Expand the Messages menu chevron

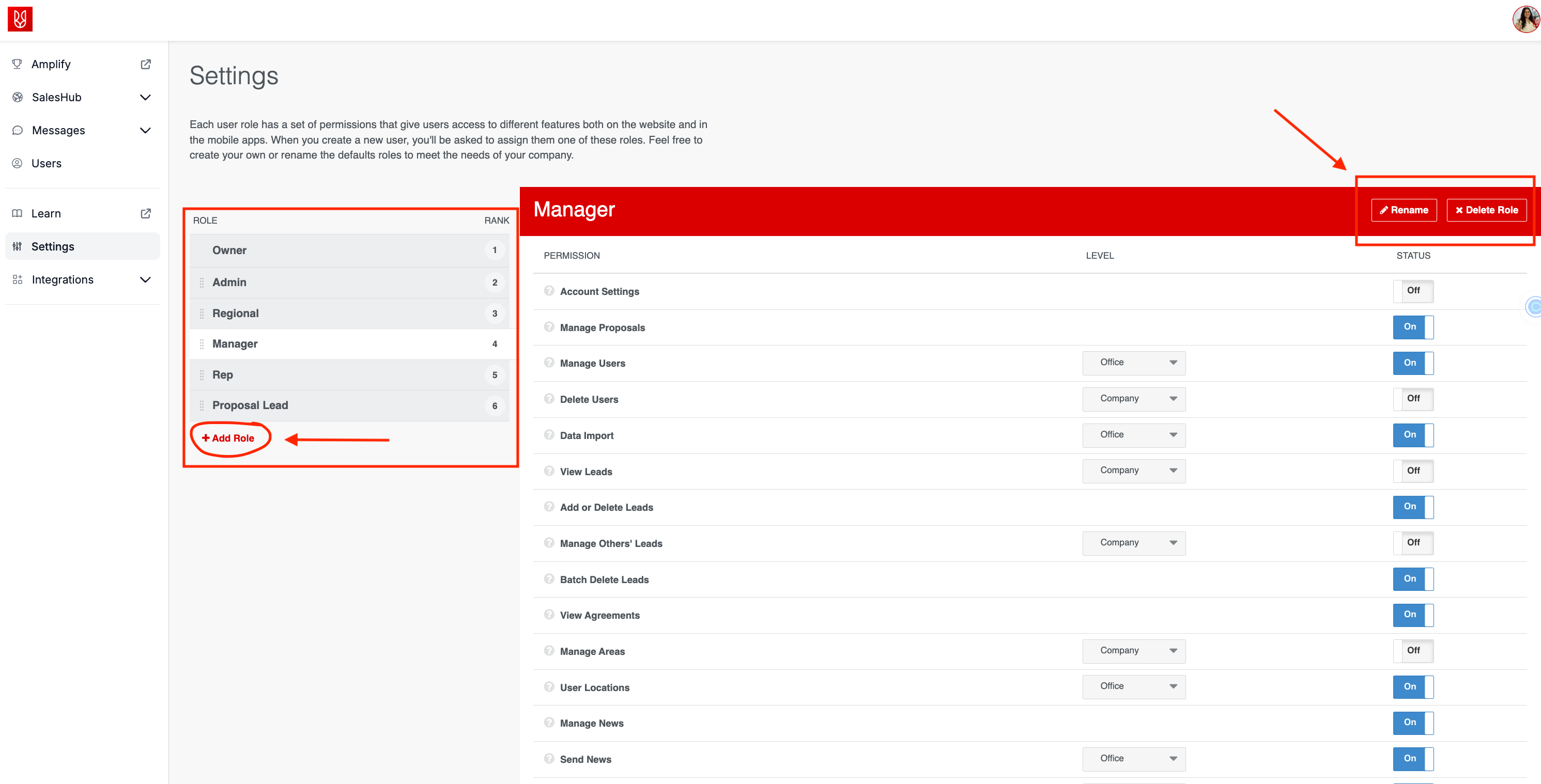point(145,130)
